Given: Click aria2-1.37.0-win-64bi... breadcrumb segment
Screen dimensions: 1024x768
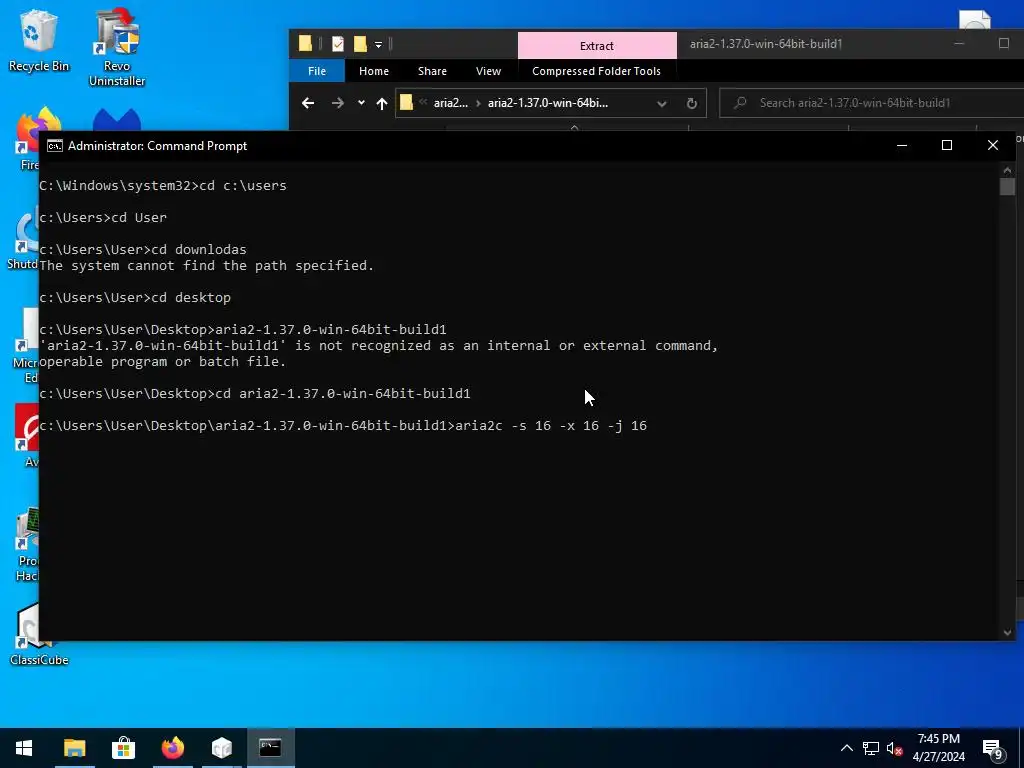Looking at the screenshot, I should (548, 103).
